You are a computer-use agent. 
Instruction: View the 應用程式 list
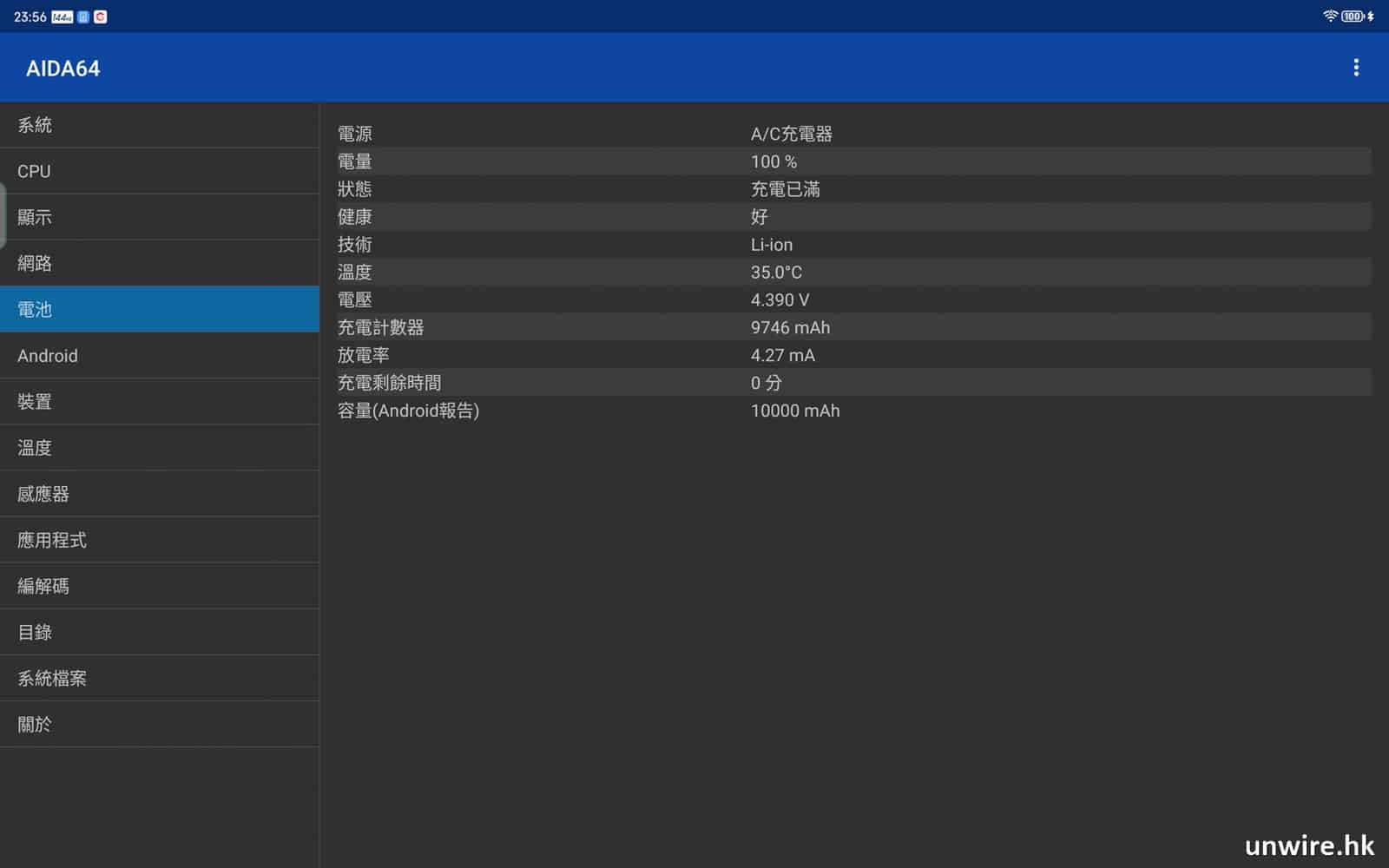pyautogui.click(x=160, y=540)
